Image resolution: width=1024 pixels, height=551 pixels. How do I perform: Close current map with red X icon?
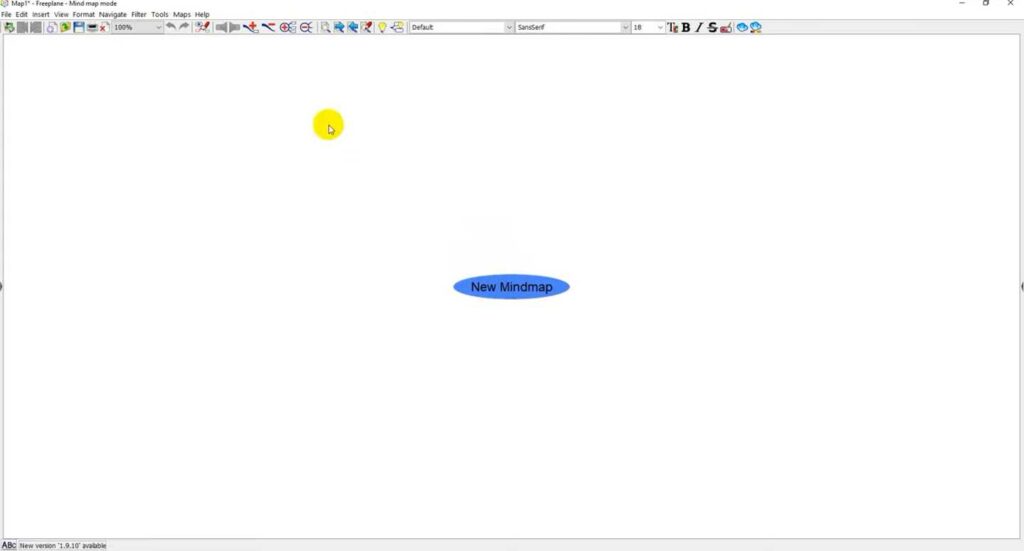point(104,27)
